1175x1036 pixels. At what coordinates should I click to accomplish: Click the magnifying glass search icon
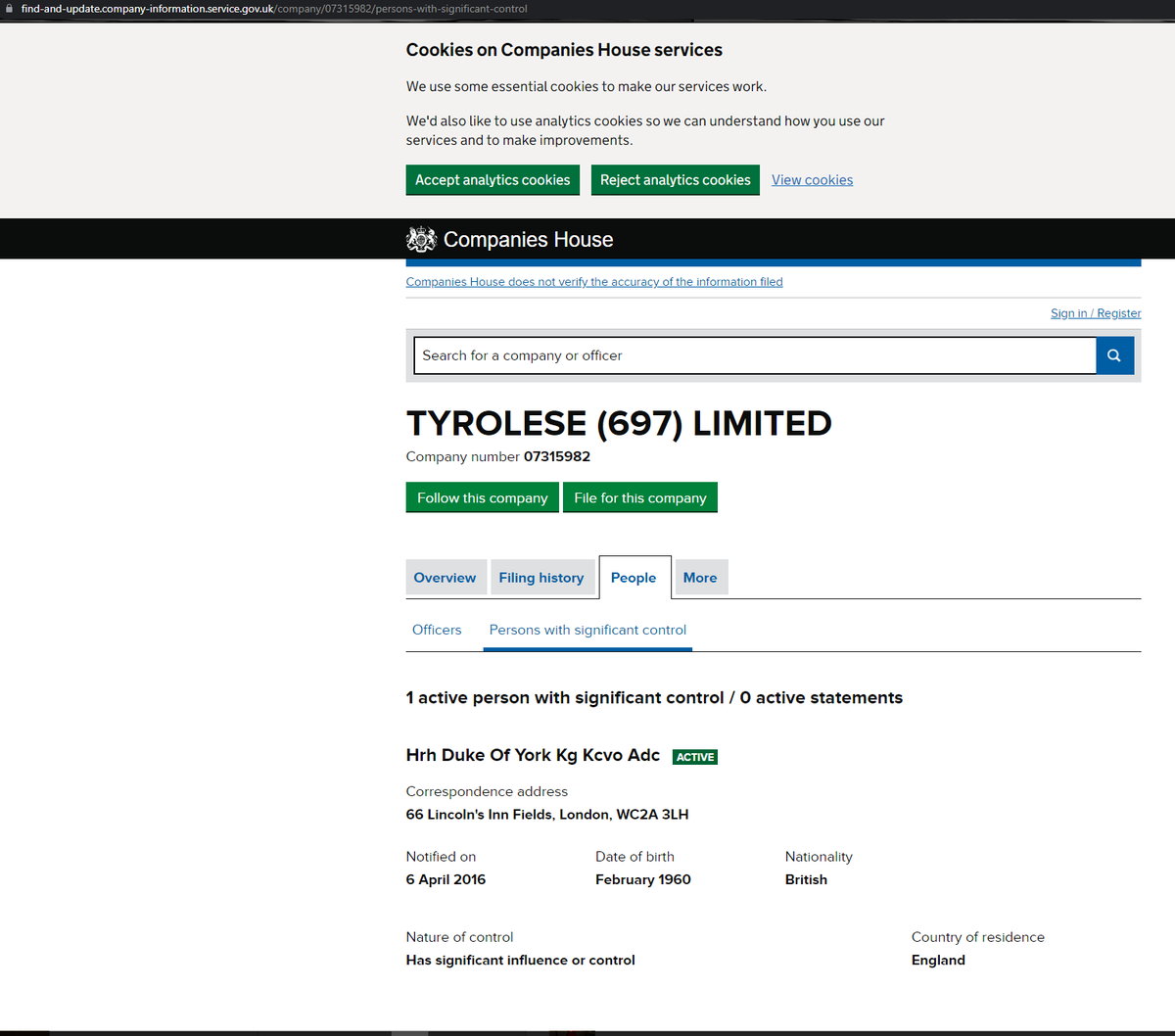(x=1114, y=355)
